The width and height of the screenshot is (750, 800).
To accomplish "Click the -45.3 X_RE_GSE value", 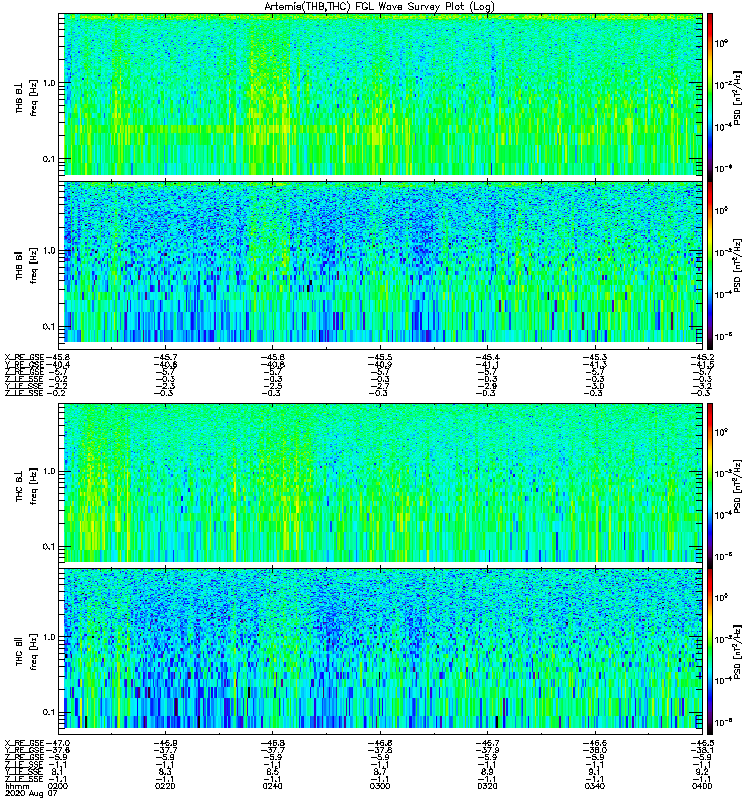I will pos(594,357).
